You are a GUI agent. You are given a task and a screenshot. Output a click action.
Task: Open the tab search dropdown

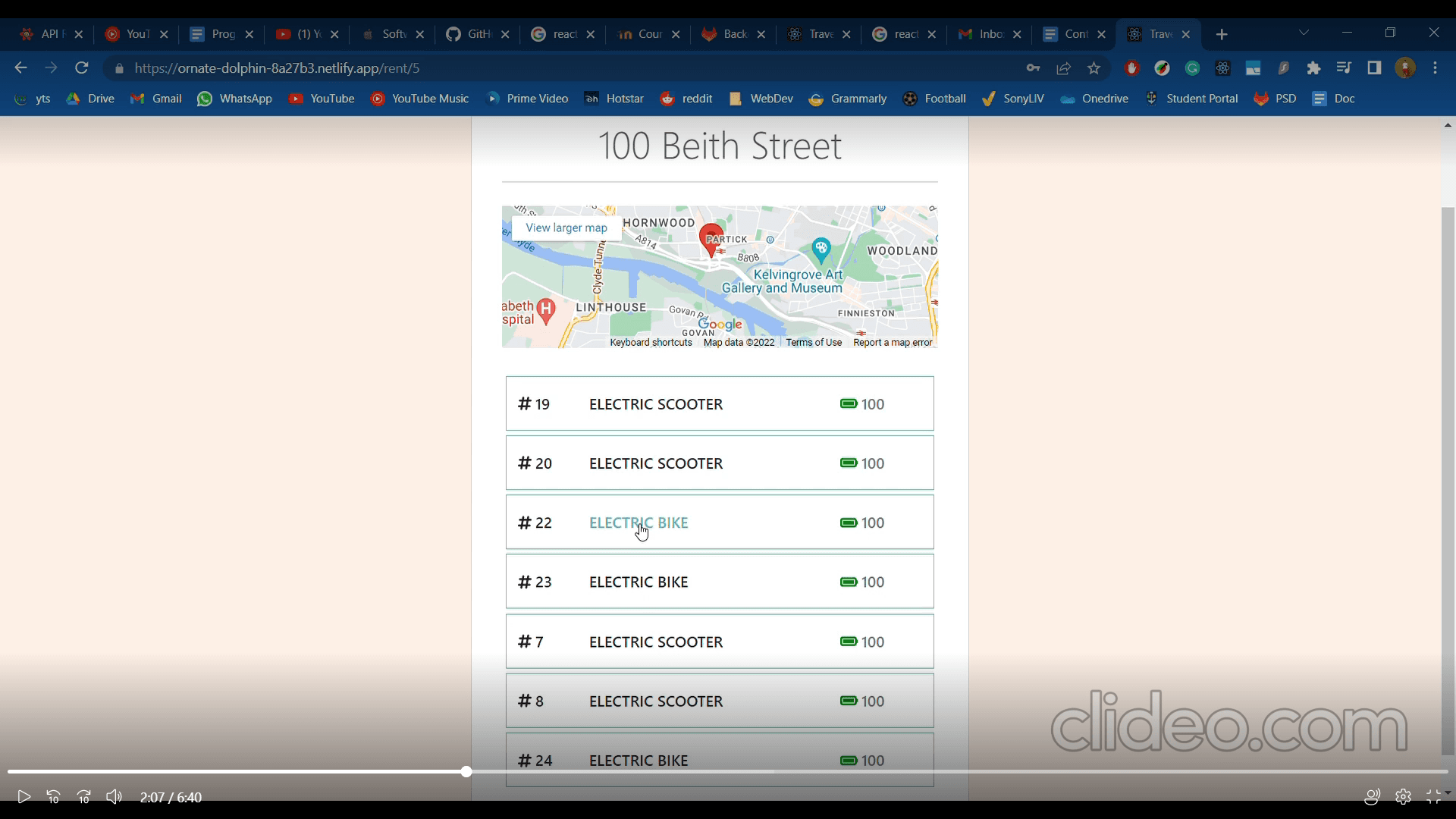[x=1304, y=33]
